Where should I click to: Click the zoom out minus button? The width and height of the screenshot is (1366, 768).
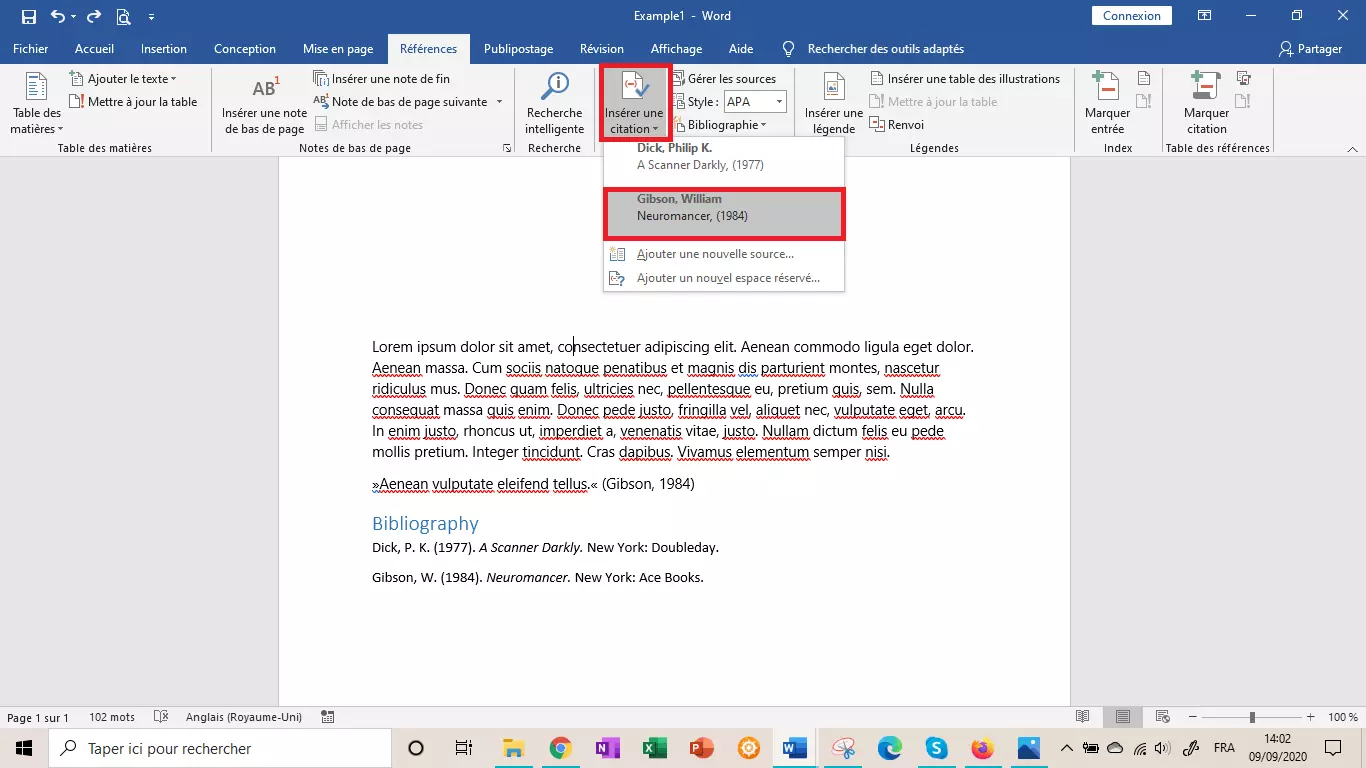click(1192, 717)
